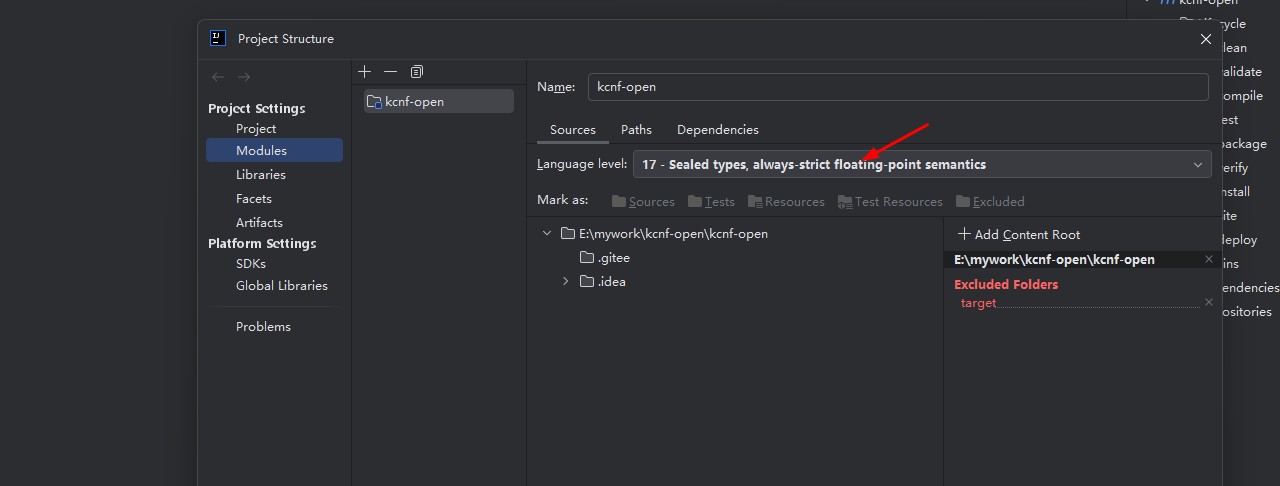Mark folder as Resources
Screen dimensions: 1280x486
[786, 201]
